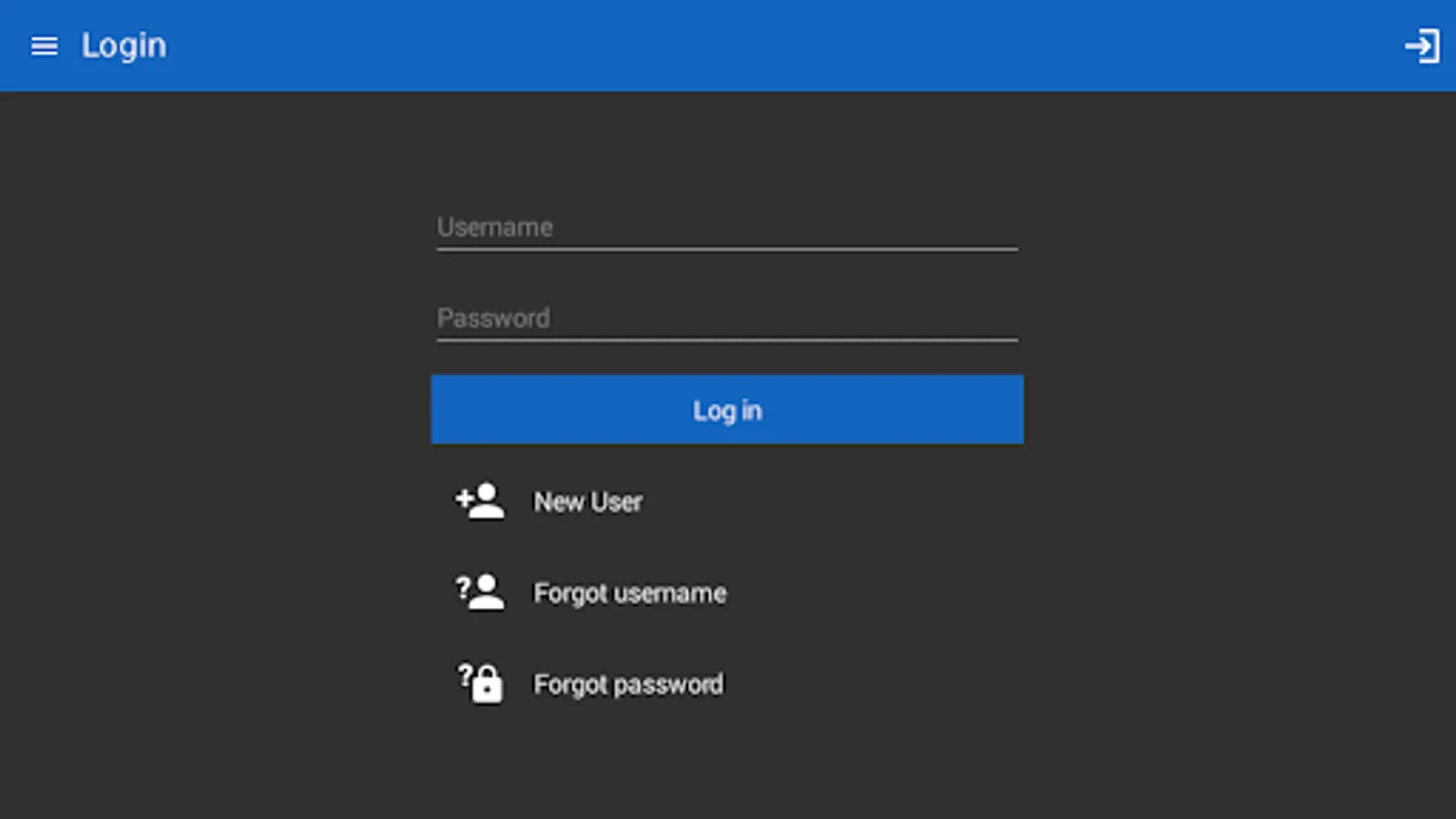Open the New User registration option
This screenshot has width=1456, height=819.
point(587,501)
